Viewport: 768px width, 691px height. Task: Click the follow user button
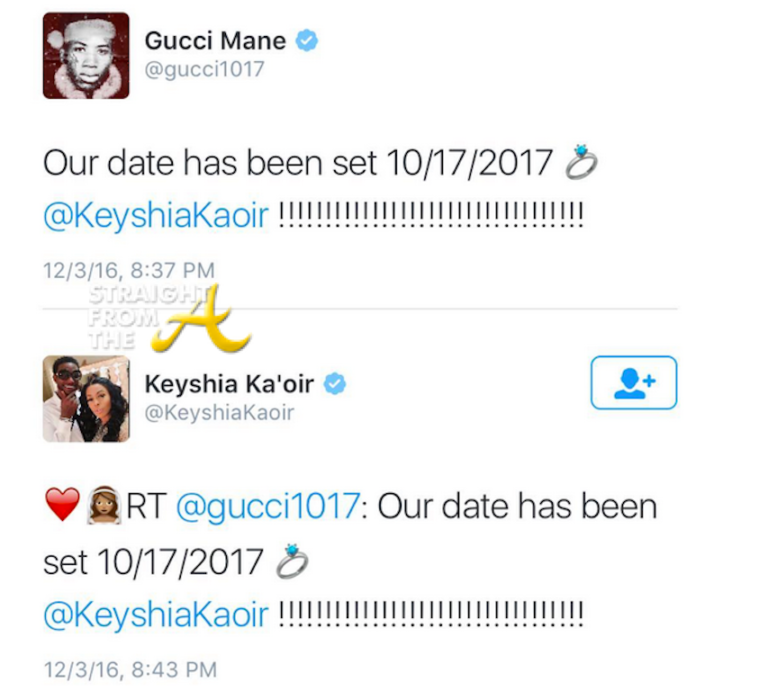click(633, 382)
